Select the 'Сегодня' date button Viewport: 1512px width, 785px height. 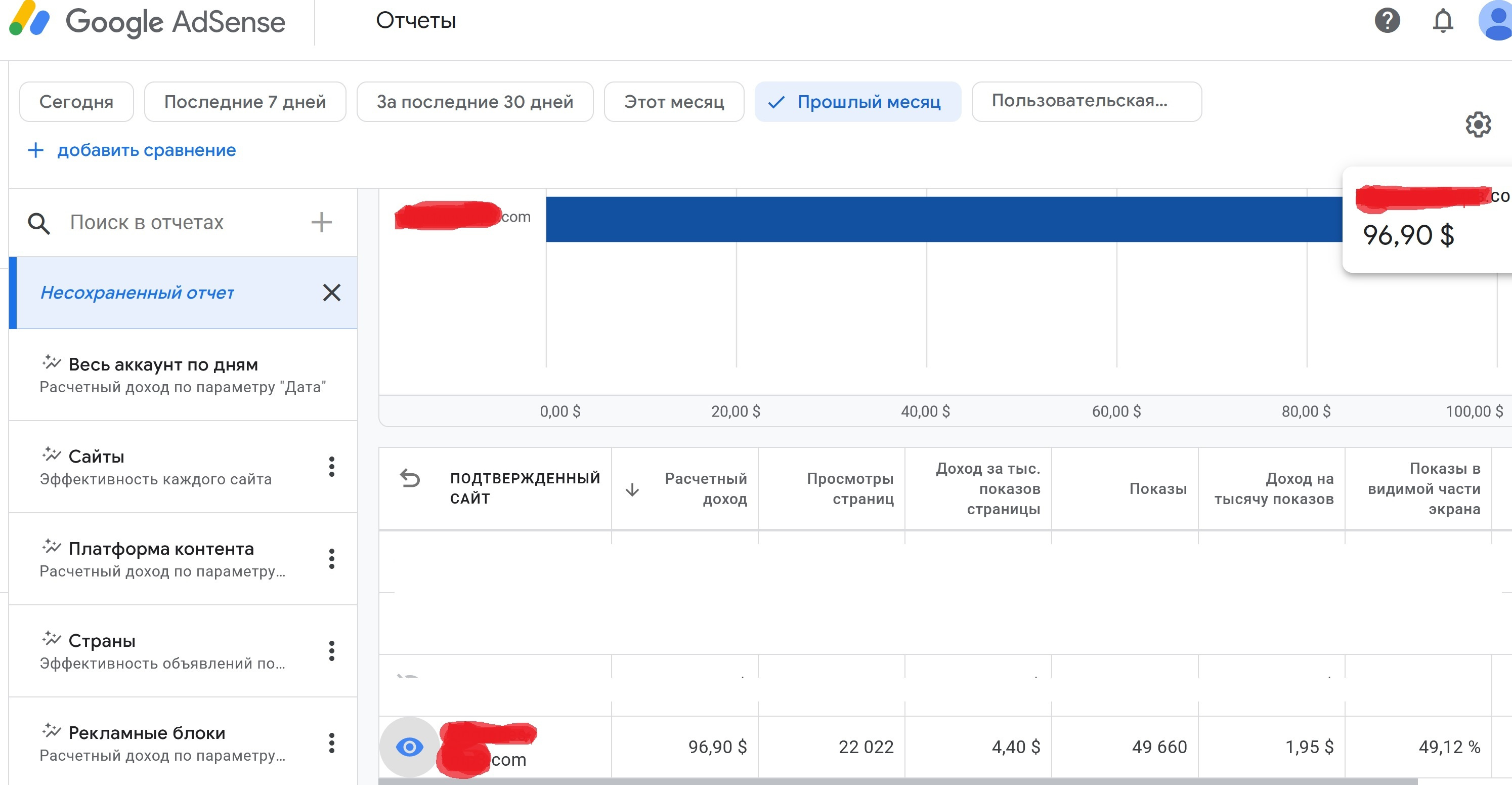pos(76,102)
